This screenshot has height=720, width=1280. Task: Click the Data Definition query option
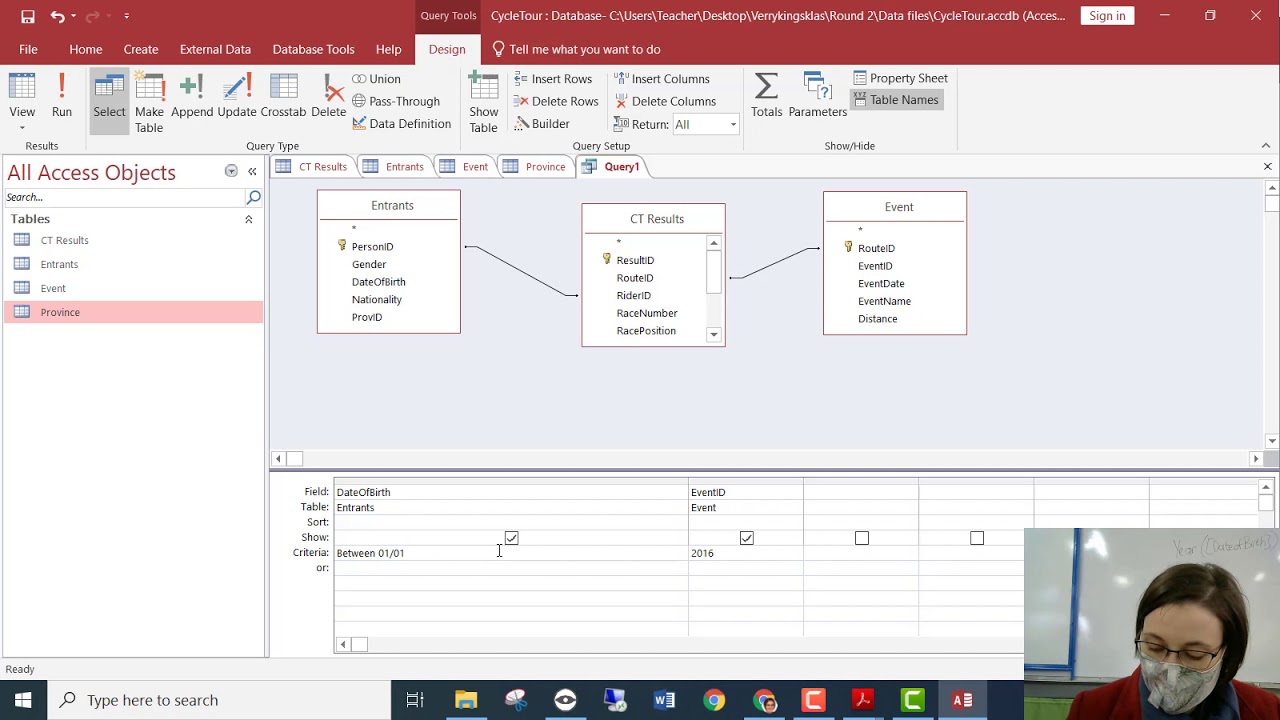click(x=401, y=124)
